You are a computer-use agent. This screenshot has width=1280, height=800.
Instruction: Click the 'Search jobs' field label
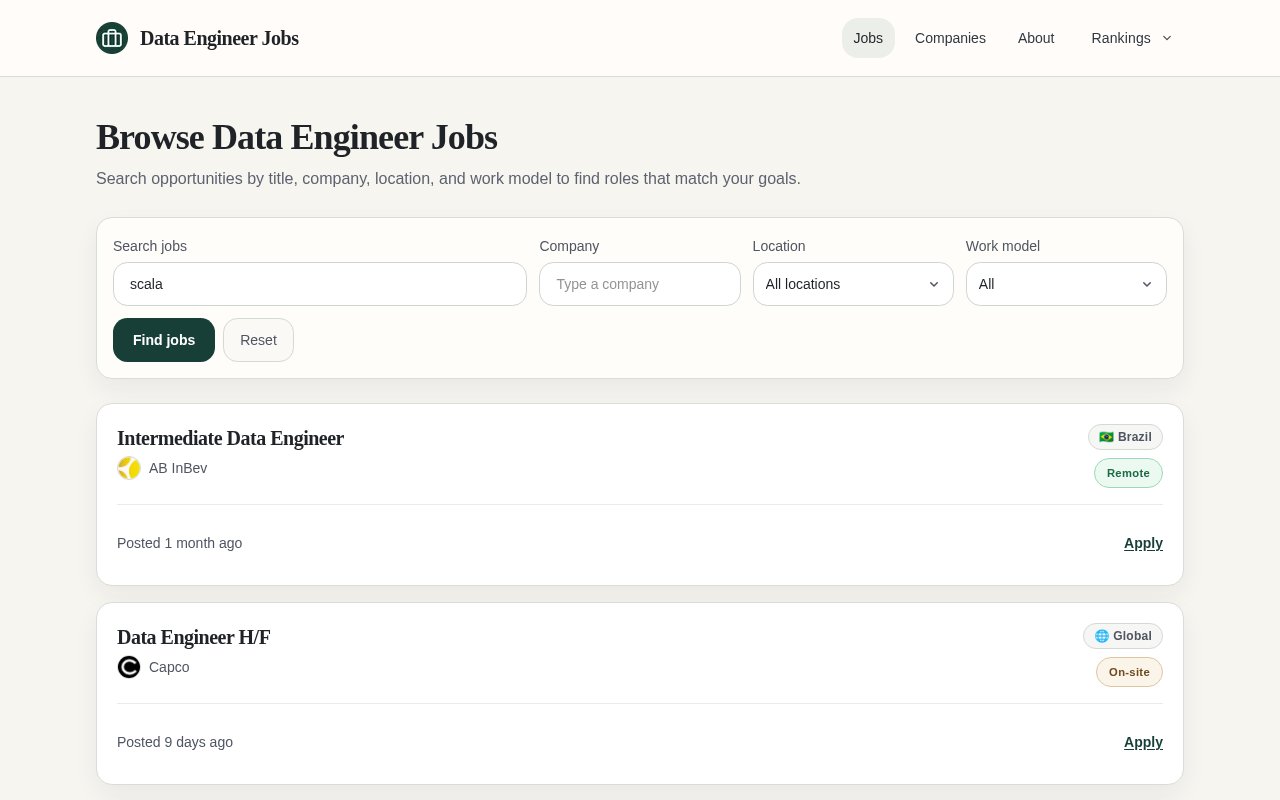pos(150,246)
